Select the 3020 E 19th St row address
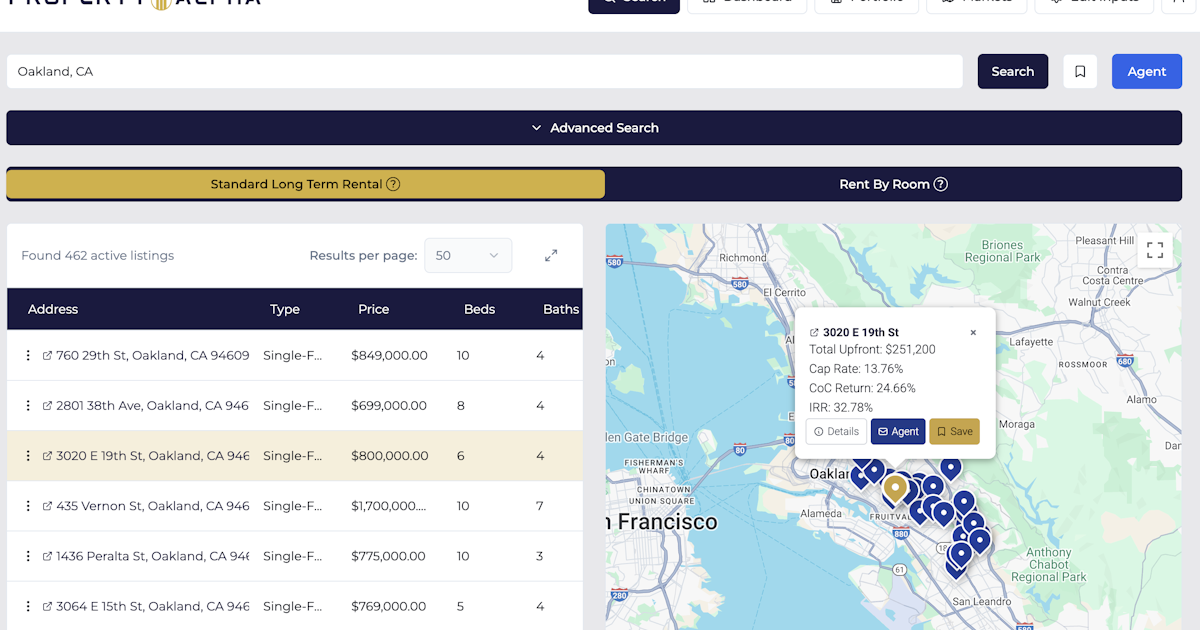 tap(153, 455)
